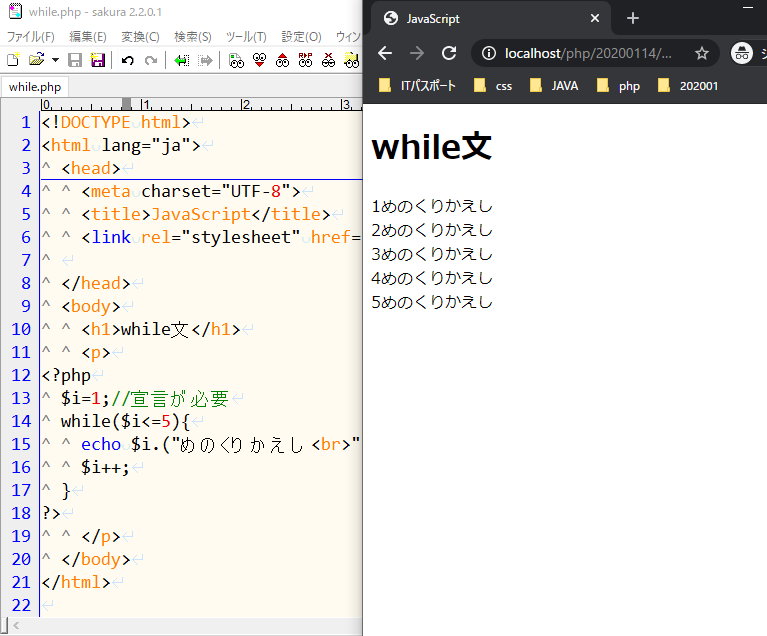Click the Undo arrow icon

tap(127, 60)
